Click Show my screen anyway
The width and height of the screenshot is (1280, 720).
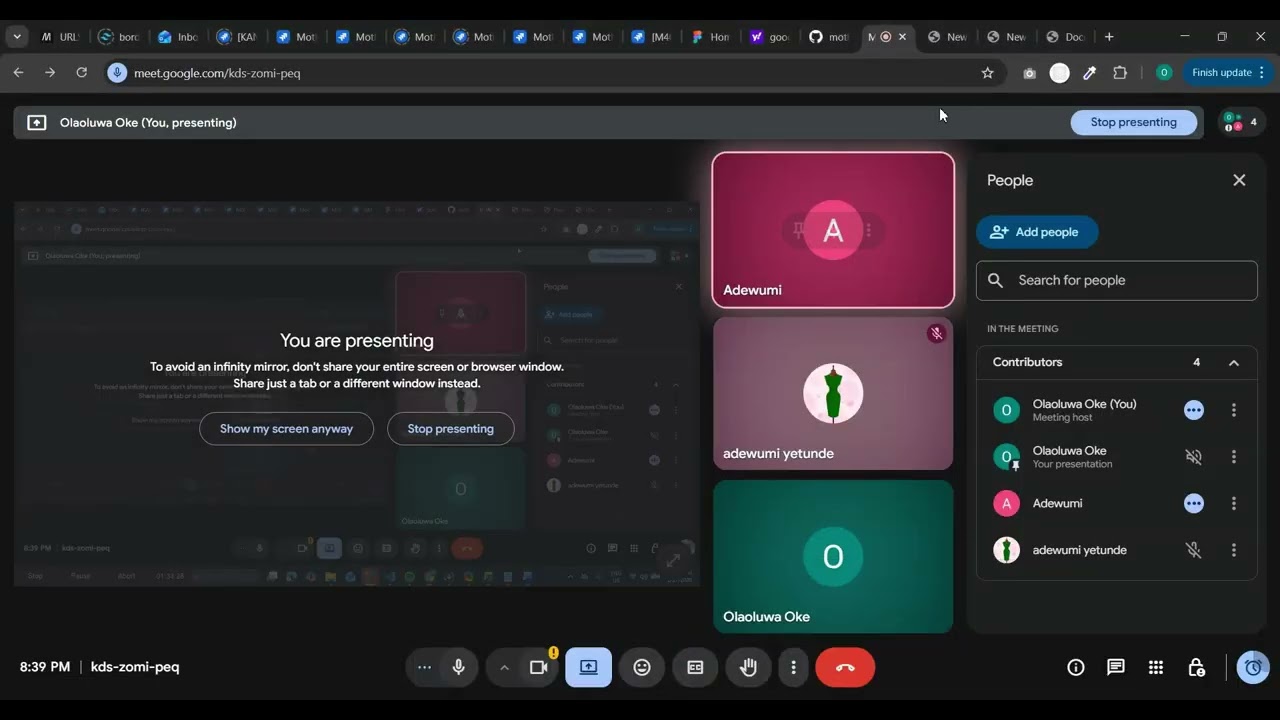286,429
